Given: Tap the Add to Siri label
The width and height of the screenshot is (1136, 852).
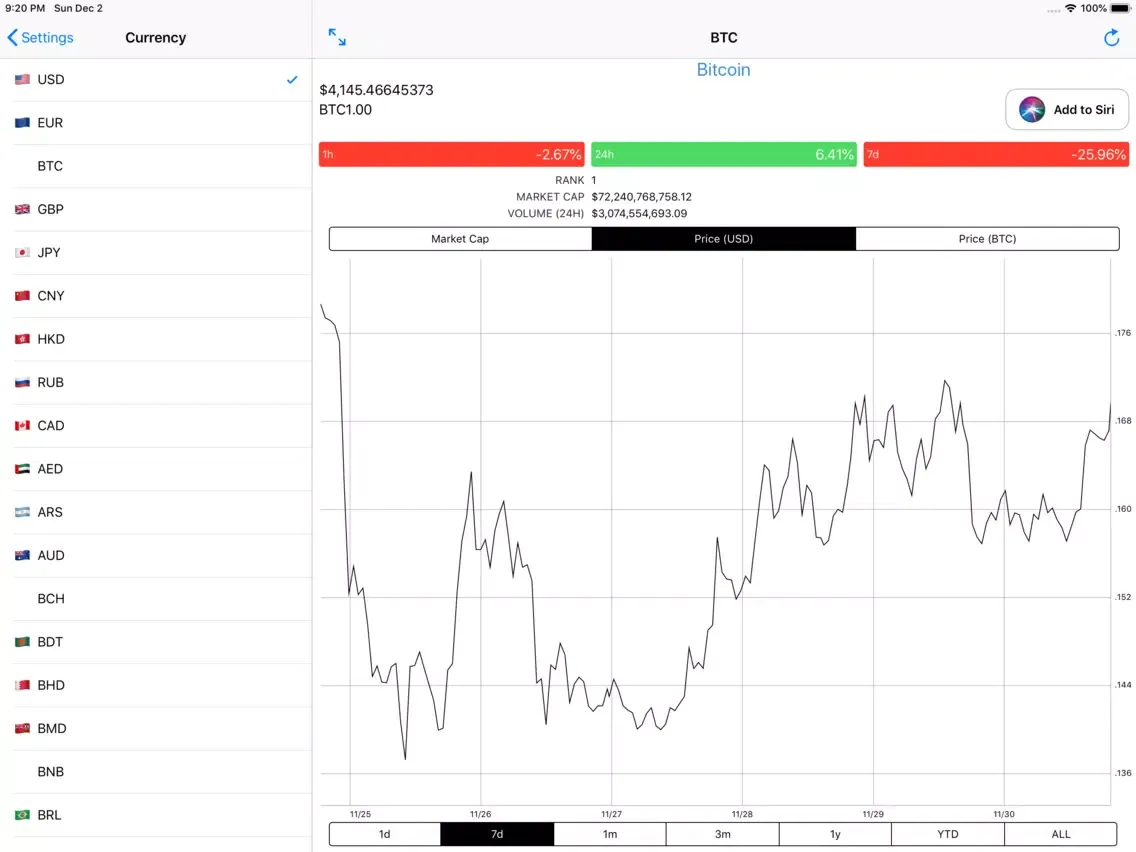Looking at the screenshot, I should click(1084, 109).
